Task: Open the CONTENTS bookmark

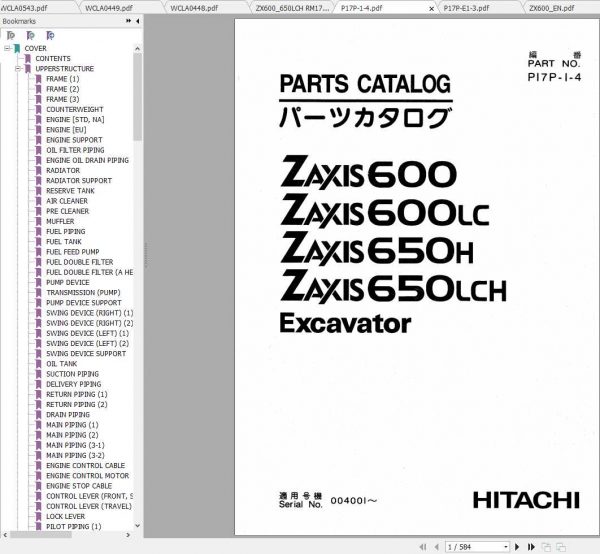Action: pos(53,59)
